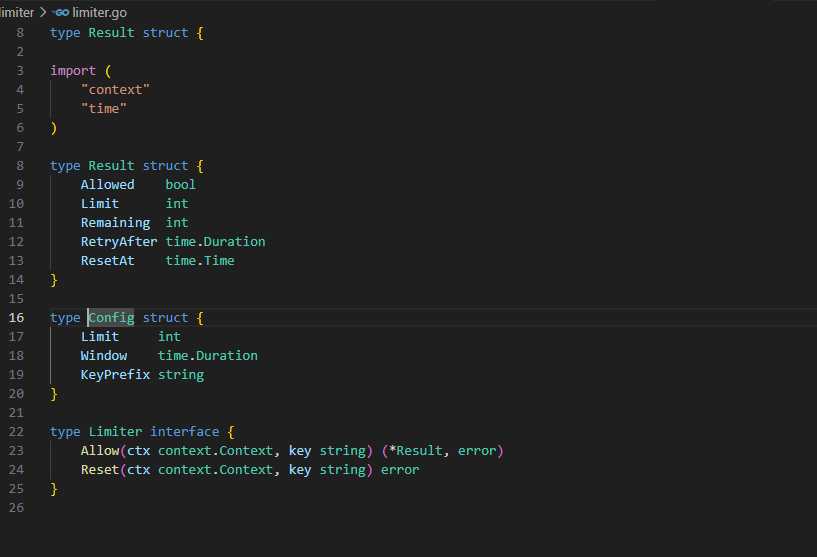This screenshot has width=817, height=557.
Task: Click the KeyPrefix field name
Action: tap(115, 375)
